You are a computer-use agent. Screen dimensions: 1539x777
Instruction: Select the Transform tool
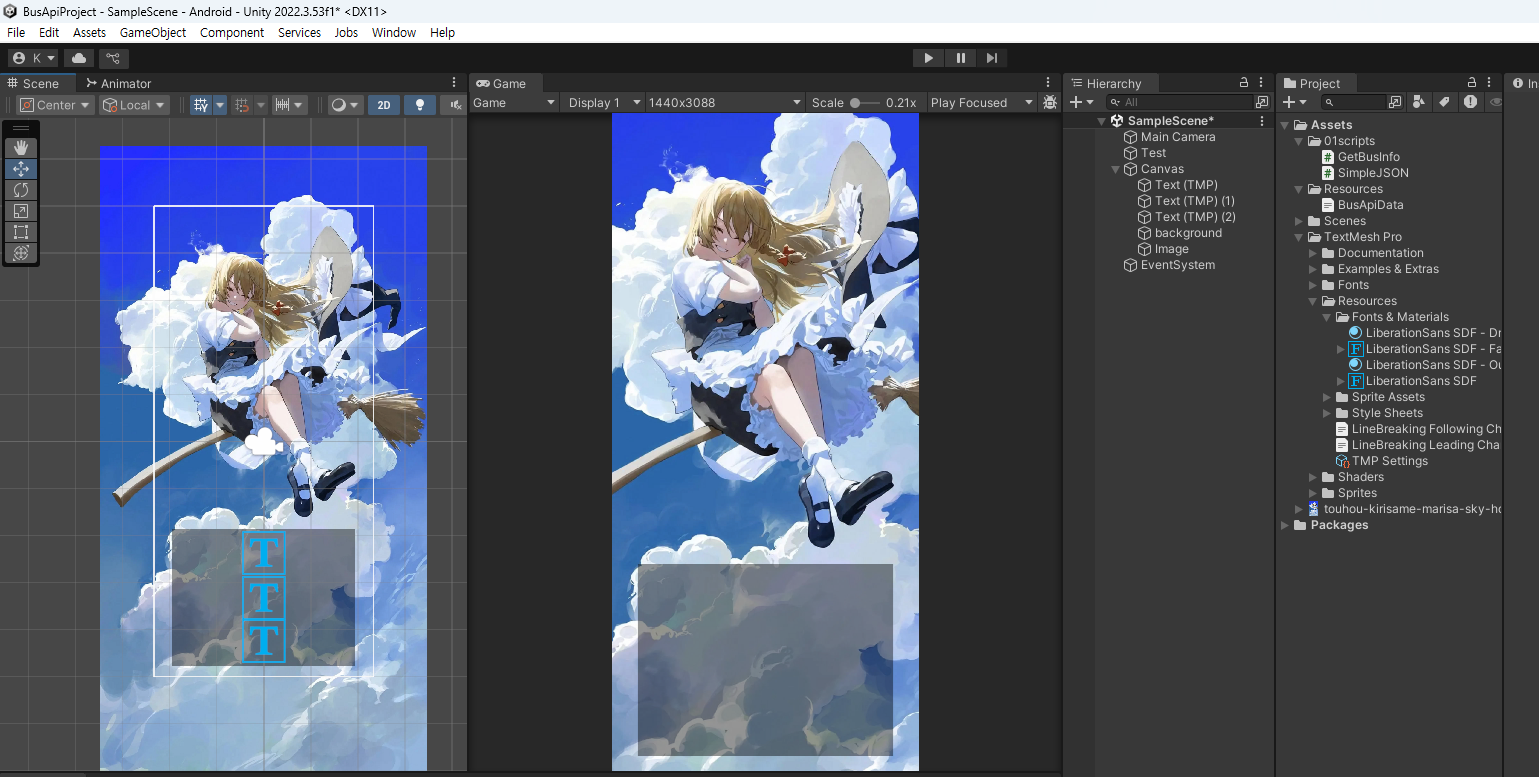tap(21, 253)
